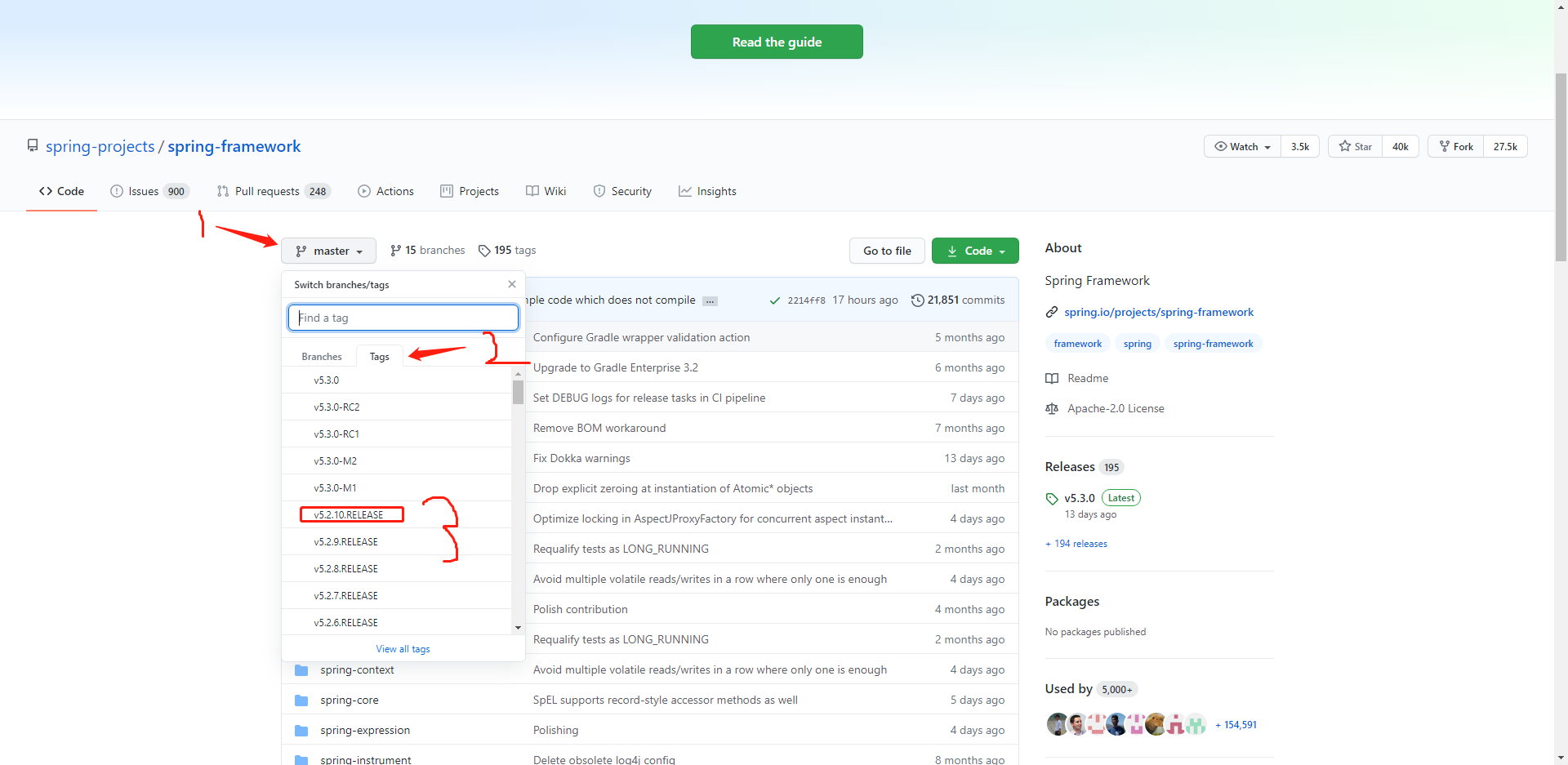Open the spring-expression folder
The height and width of the screenshot is (765, 1568).
point(365,730)
